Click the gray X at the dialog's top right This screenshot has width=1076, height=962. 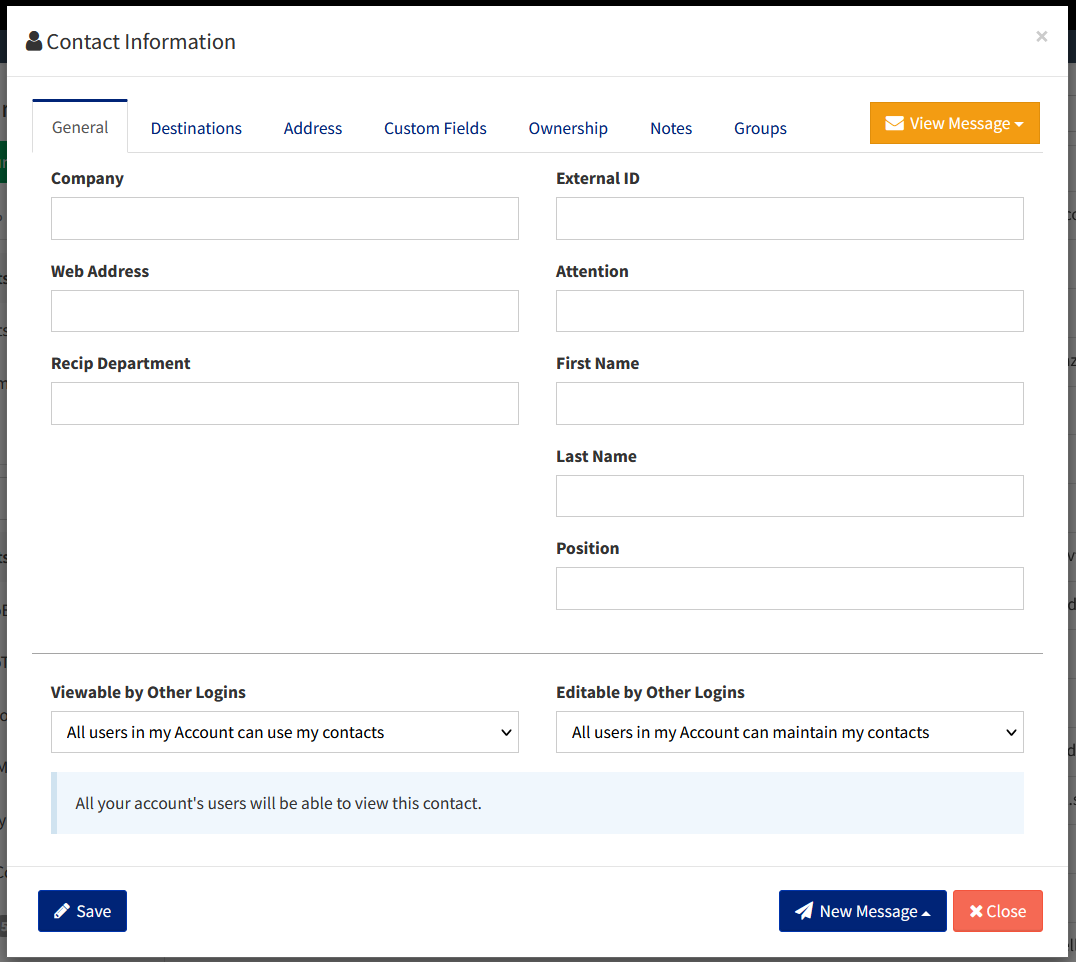[x=1041, y=36]
